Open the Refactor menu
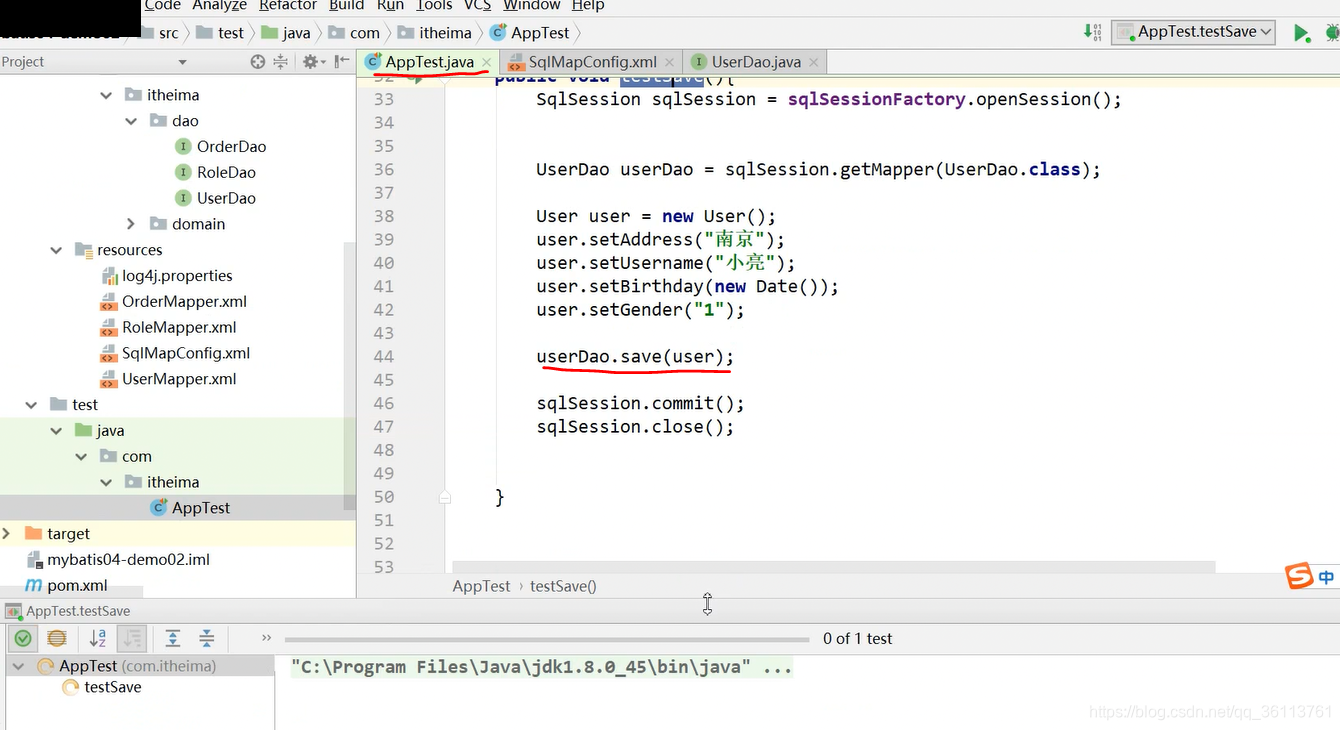This screenshot has width=1340, height=730. tap(288, 5)
